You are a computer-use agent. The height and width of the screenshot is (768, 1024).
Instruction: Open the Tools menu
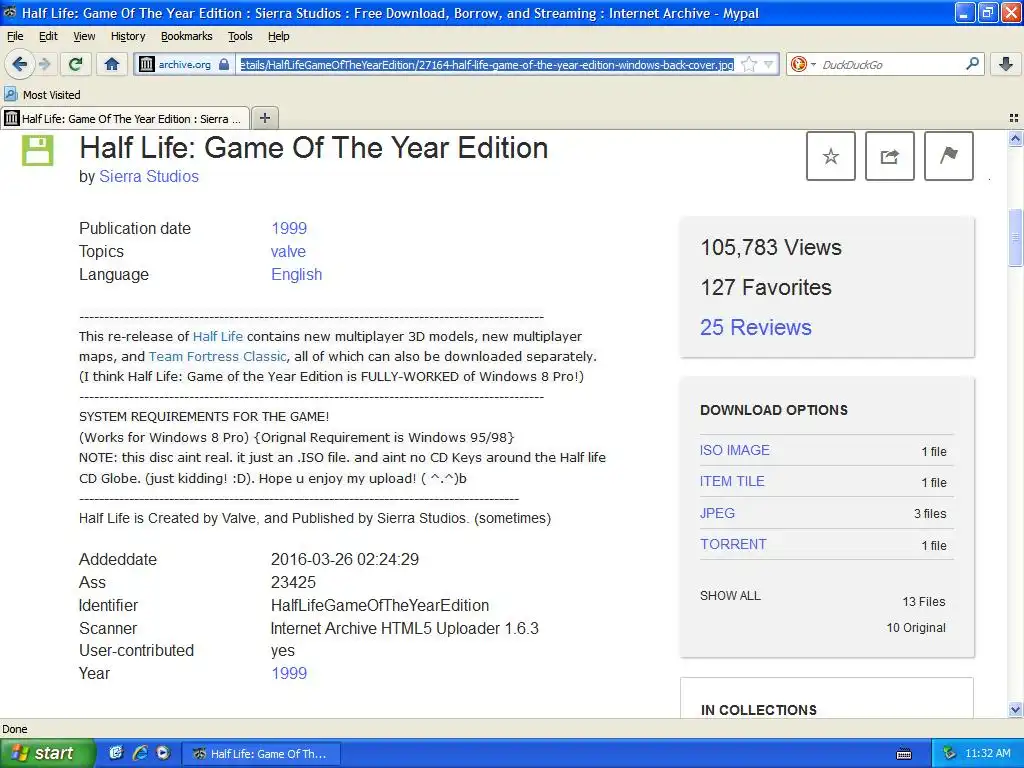(240, 36)
